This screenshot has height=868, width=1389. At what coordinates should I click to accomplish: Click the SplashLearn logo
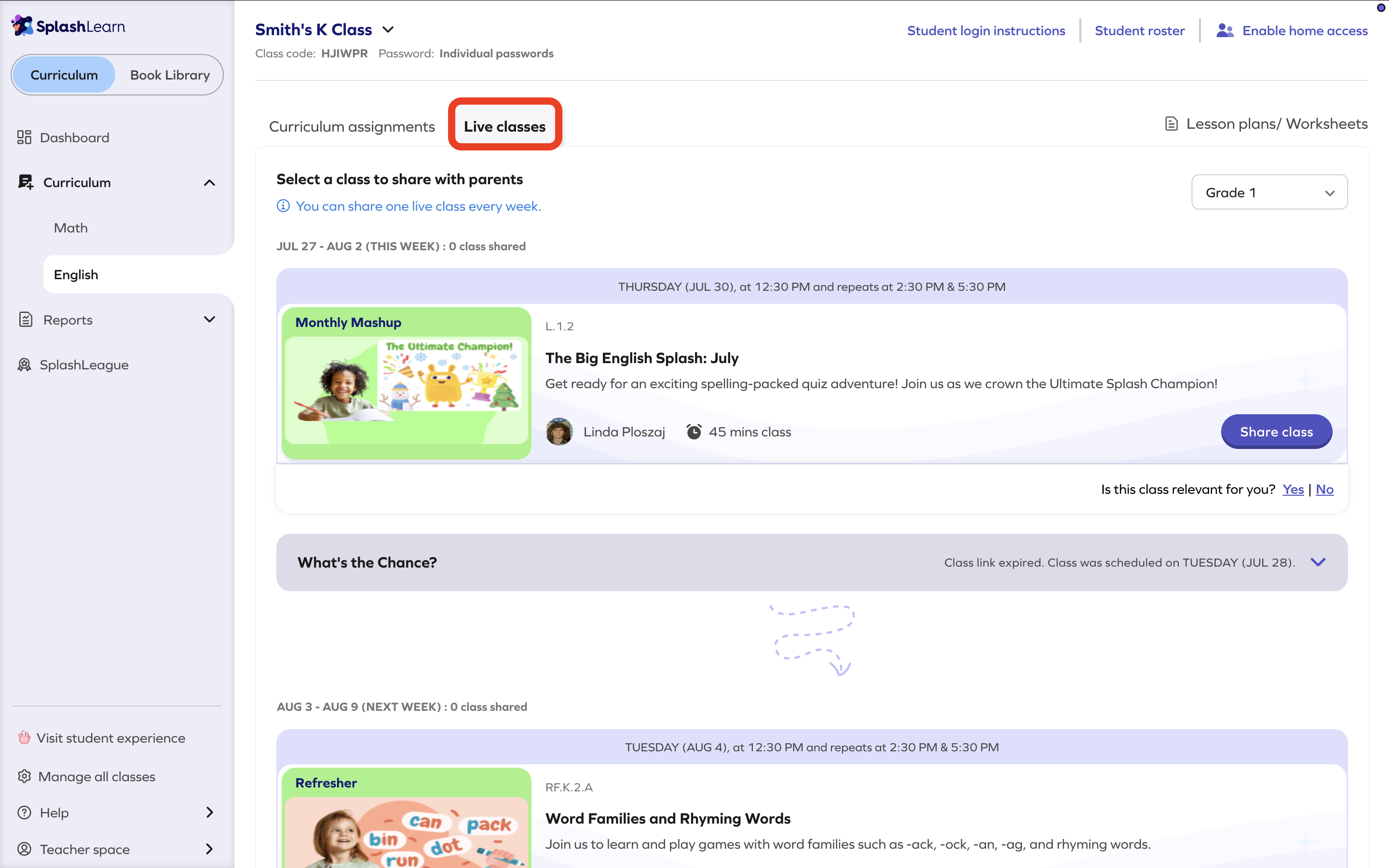(x=68, y=26)
